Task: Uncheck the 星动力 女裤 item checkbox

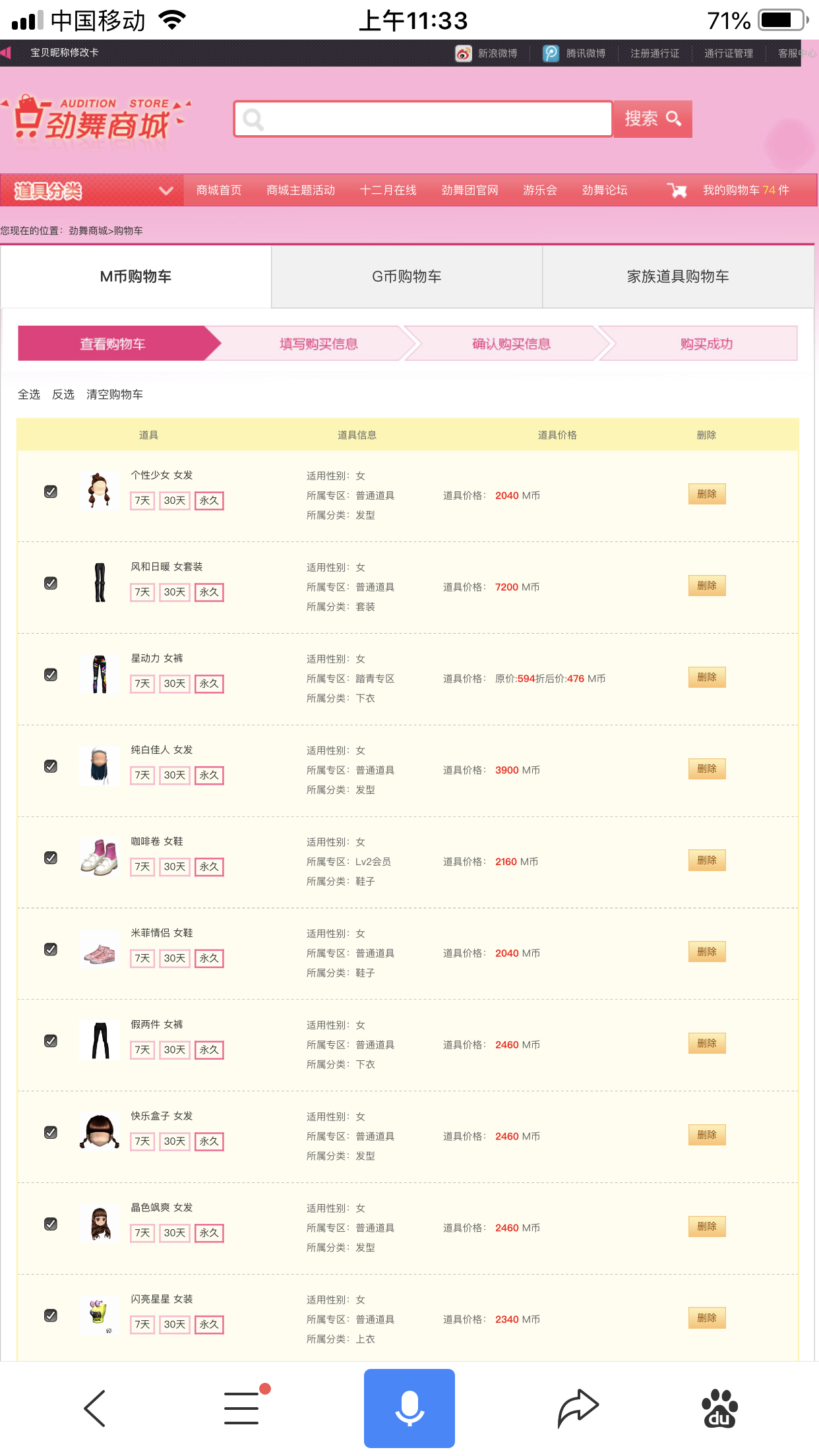Action: [51, 675]
